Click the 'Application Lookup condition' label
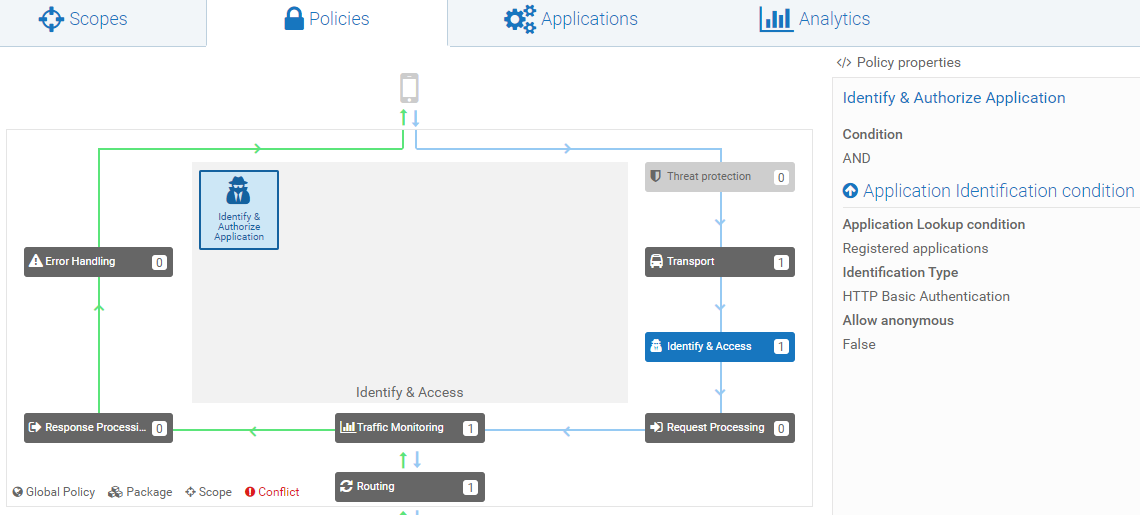Screen dimensions: 1140x515 pos(934,224)
